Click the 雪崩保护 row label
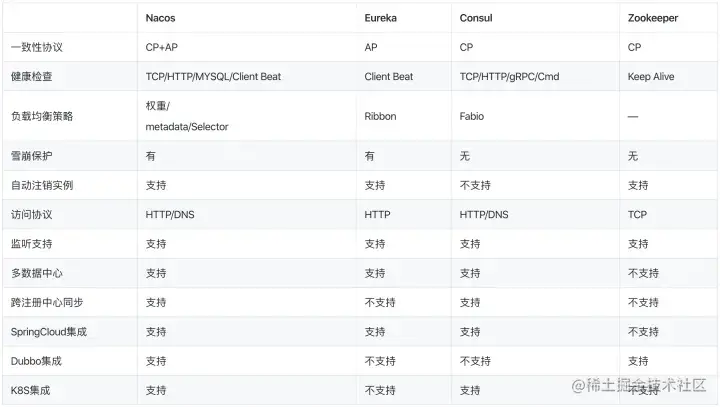 [31, 156]
